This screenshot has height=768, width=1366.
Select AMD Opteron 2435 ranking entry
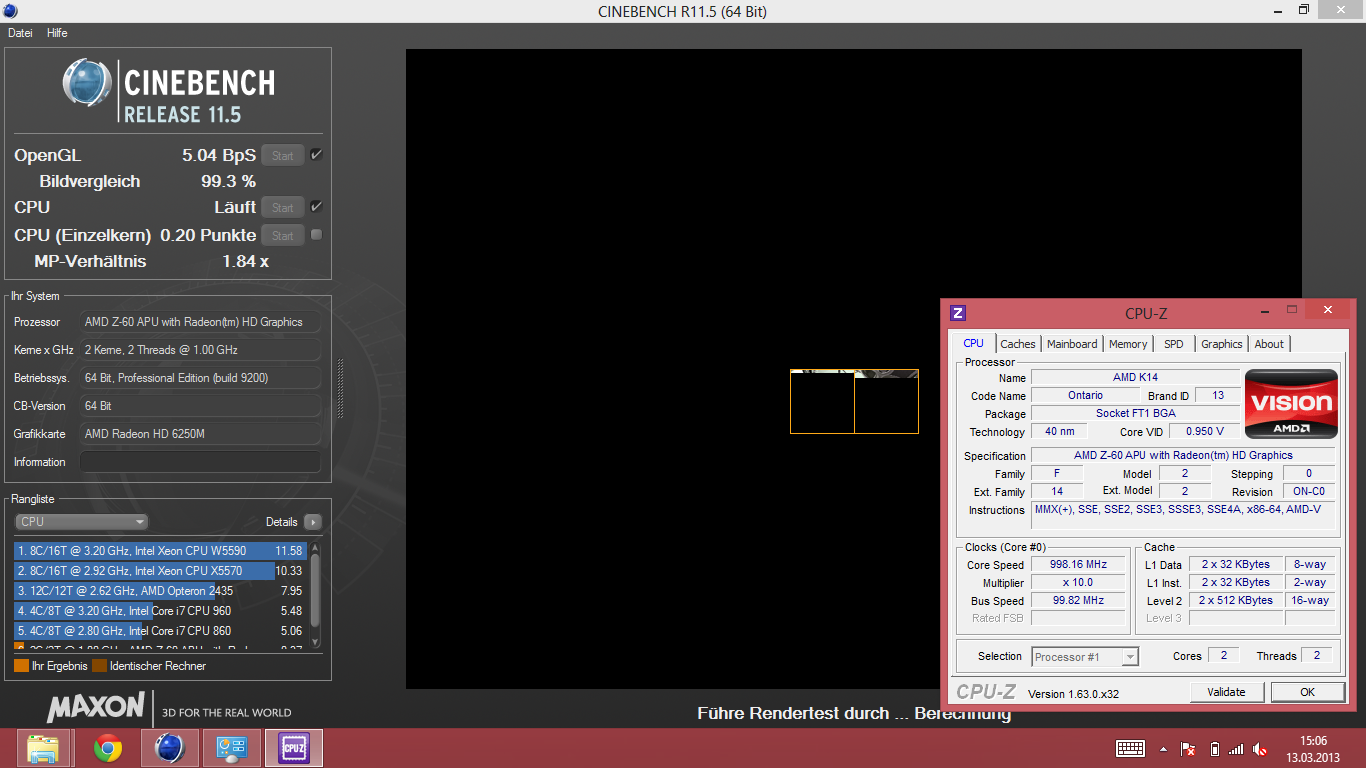click(159, 591)
